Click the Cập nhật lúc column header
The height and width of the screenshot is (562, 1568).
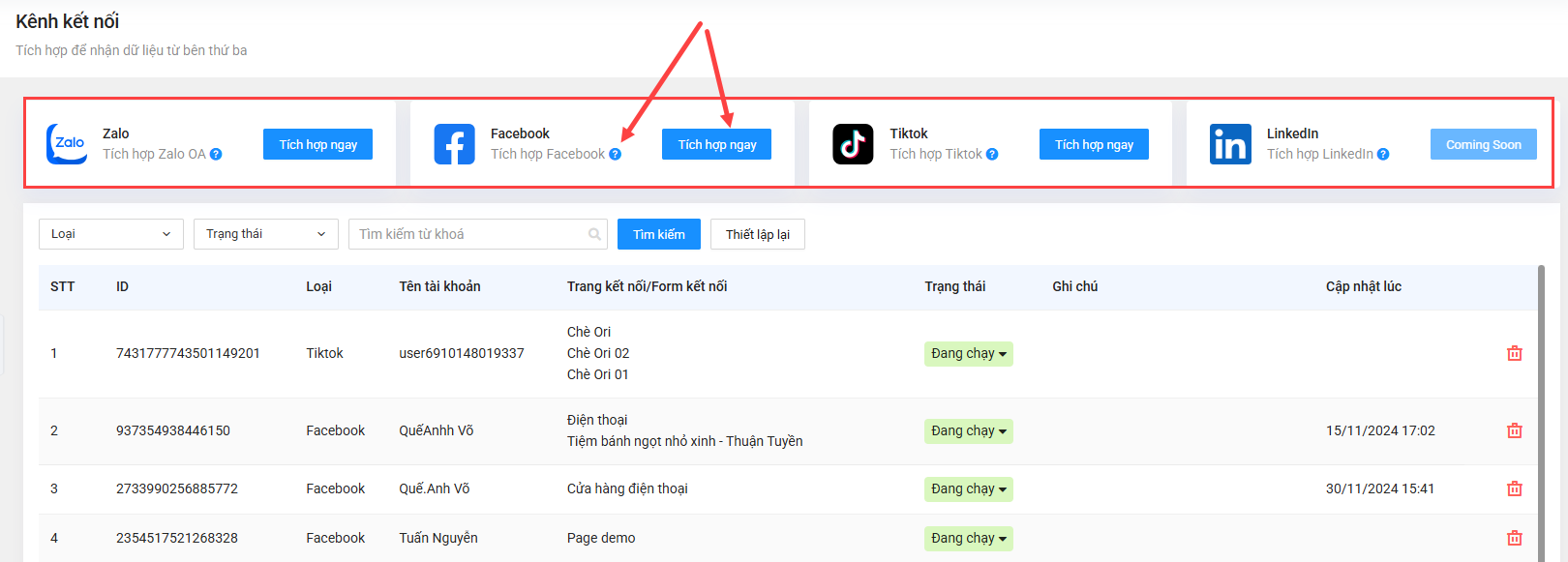1364,286
